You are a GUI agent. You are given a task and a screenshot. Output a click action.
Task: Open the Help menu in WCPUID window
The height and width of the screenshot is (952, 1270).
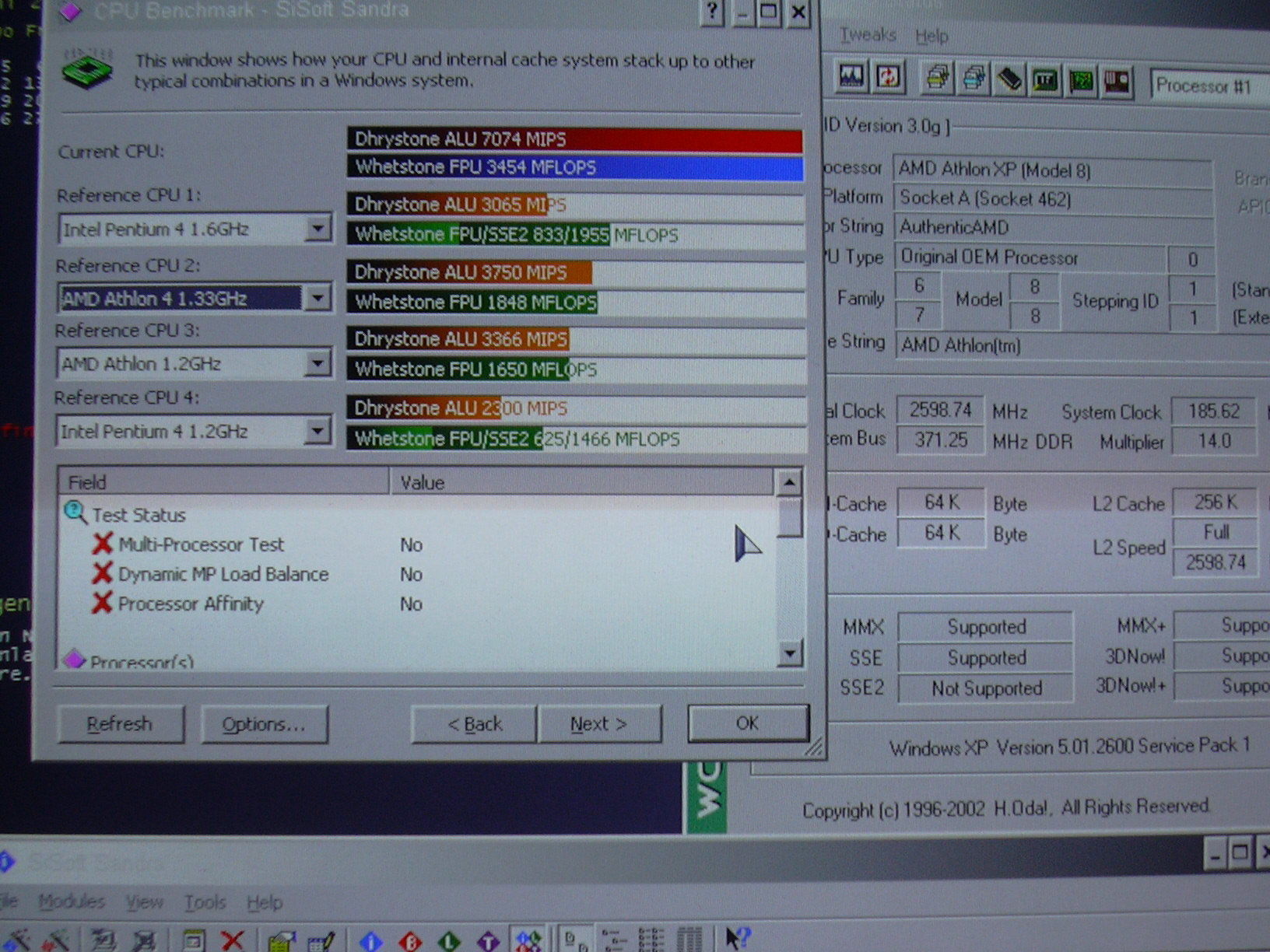[x=931, y=36]
